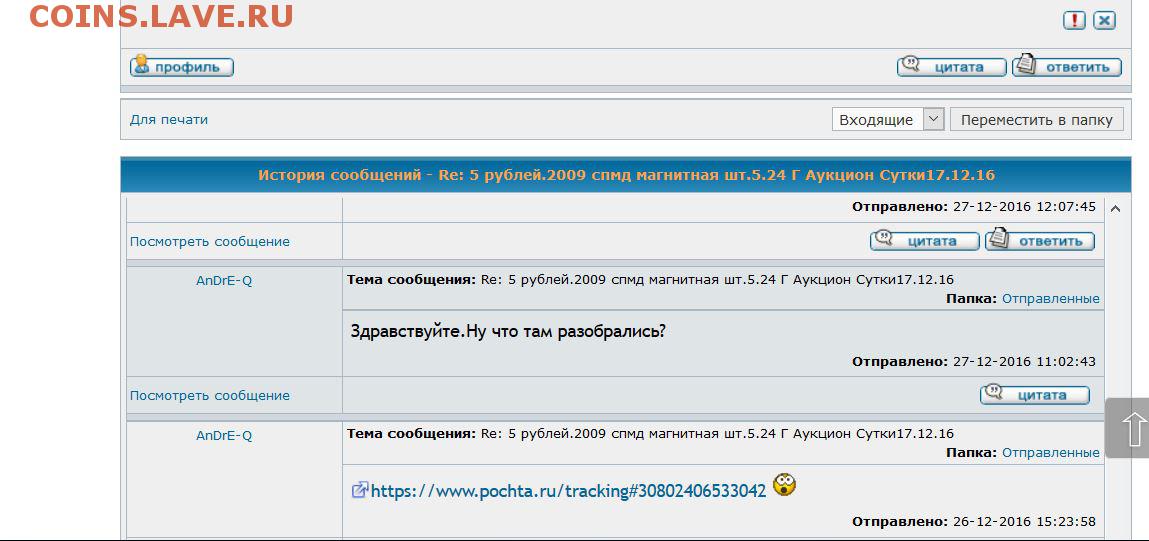1149x541 pixels.
Task: Open the sender's профиль button
Action: tap(182, 67)
